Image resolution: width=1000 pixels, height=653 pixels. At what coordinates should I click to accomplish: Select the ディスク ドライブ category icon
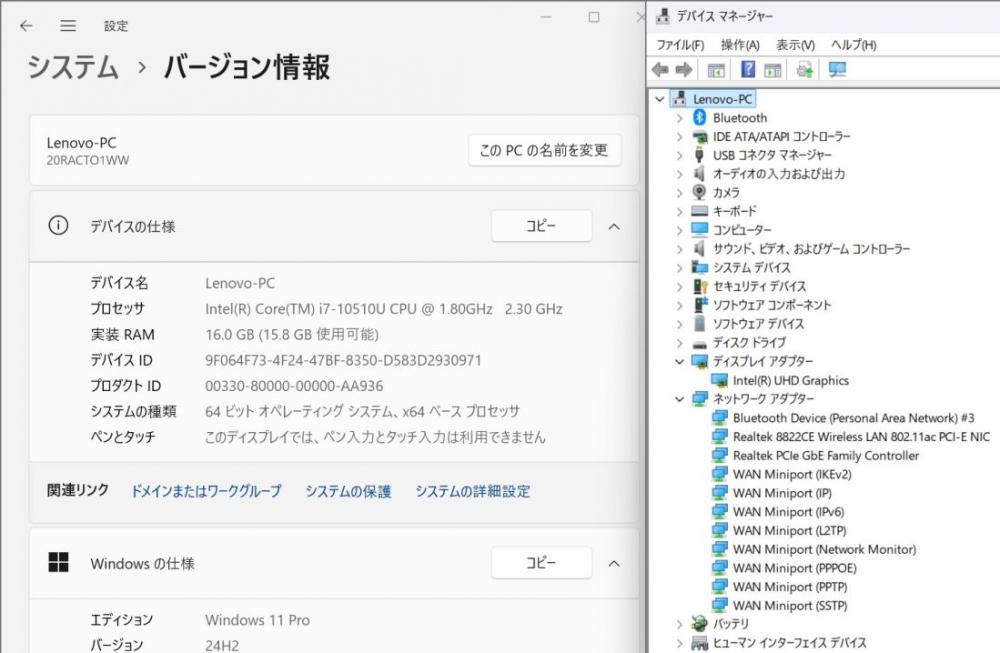point(700,343)
